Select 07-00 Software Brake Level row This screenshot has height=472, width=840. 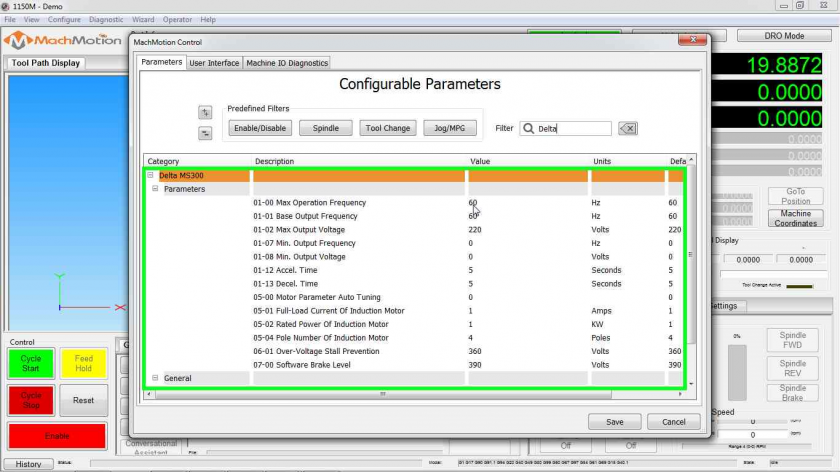415,365
